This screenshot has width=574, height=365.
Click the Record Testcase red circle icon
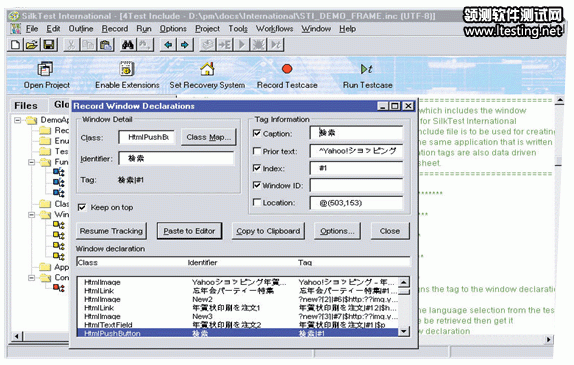click(x=287, y=69)
